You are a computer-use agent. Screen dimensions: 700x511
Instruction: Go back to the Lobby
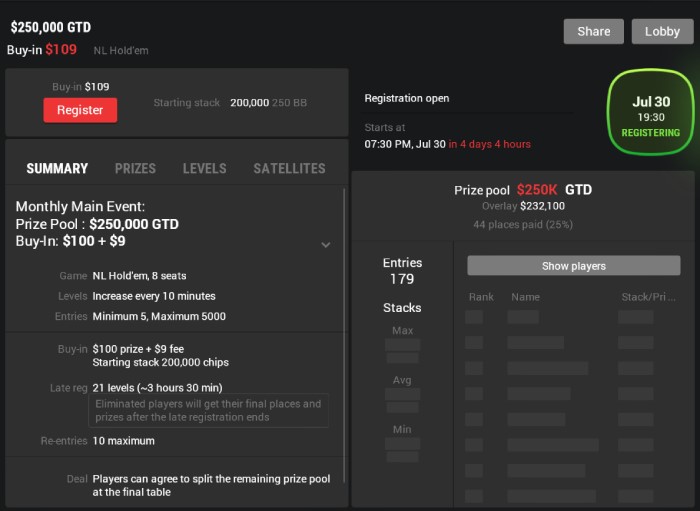tap(662, 31)
